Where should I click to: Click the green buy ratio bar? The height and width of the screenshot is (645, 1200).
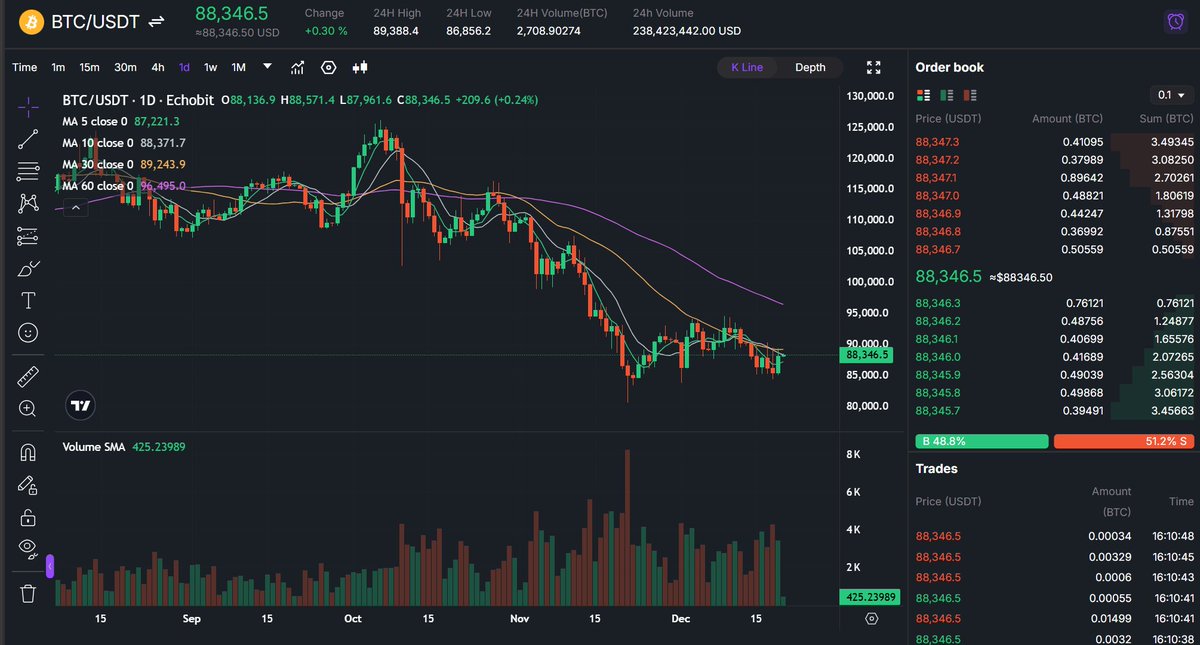[981, 441]
